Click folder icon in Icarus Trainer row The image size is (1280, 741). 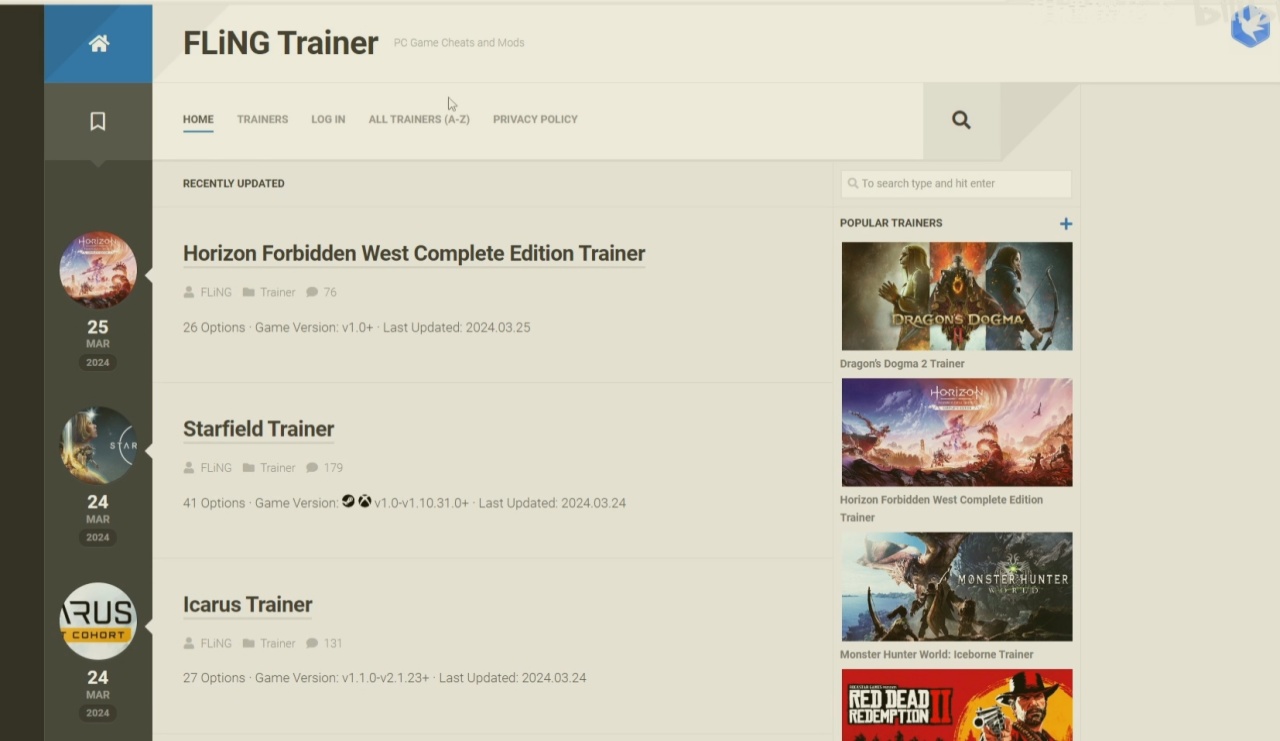click(x=248, y=643)
